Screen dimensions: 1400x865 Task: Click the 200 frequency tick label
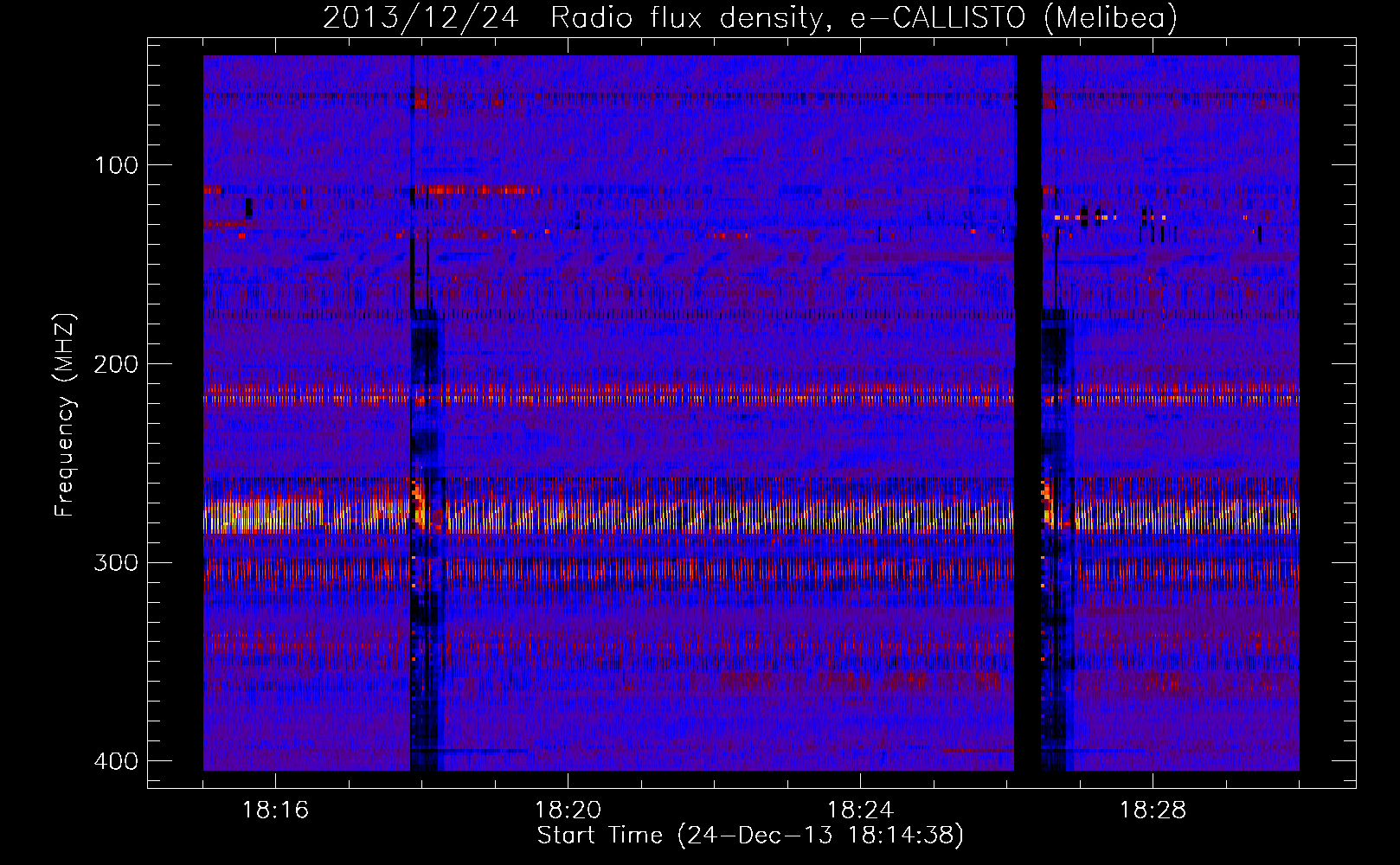coord(116,364)
